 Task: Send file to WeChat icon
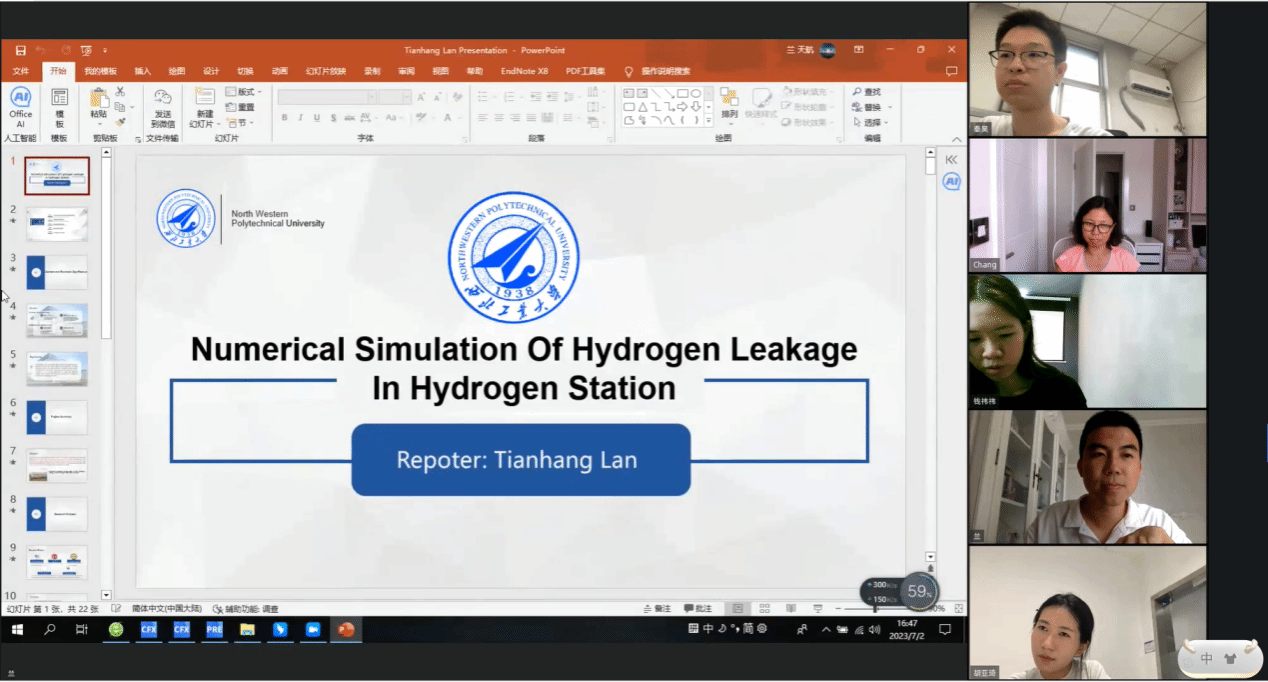(162, 104)
